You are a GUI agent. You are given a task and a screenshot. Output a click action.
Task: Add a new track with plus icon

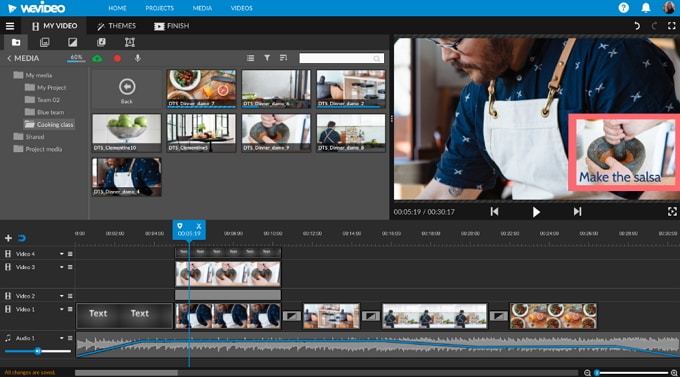8,238
